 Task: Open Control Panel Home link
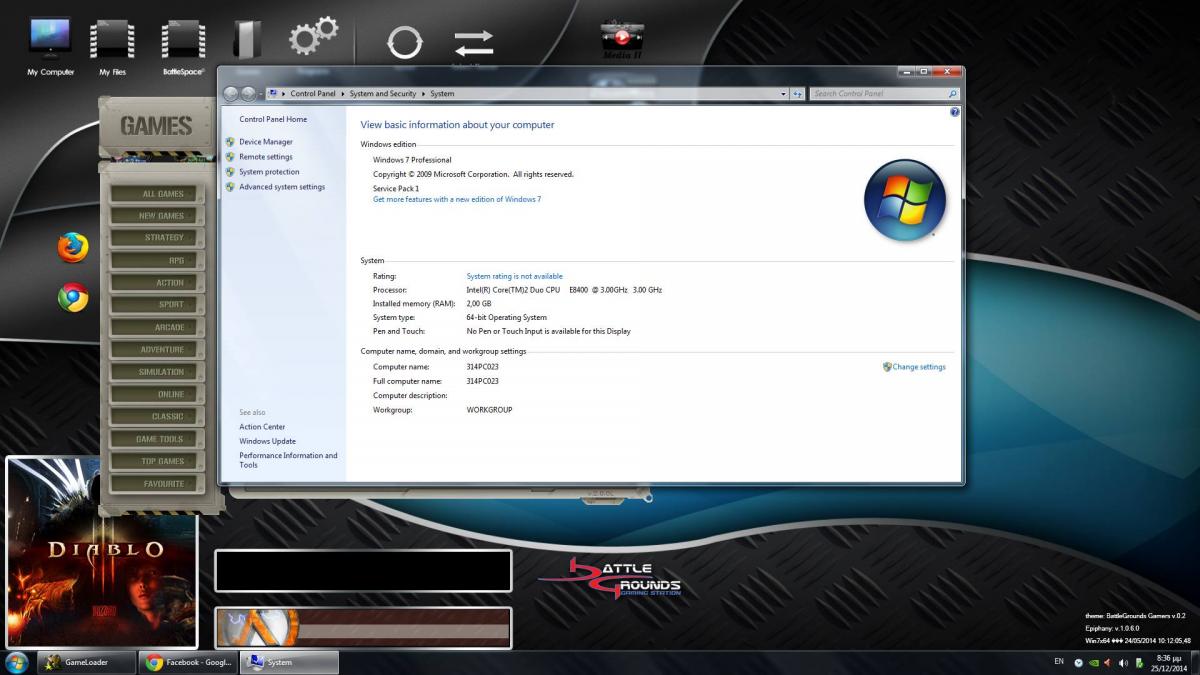pos(273,119)
